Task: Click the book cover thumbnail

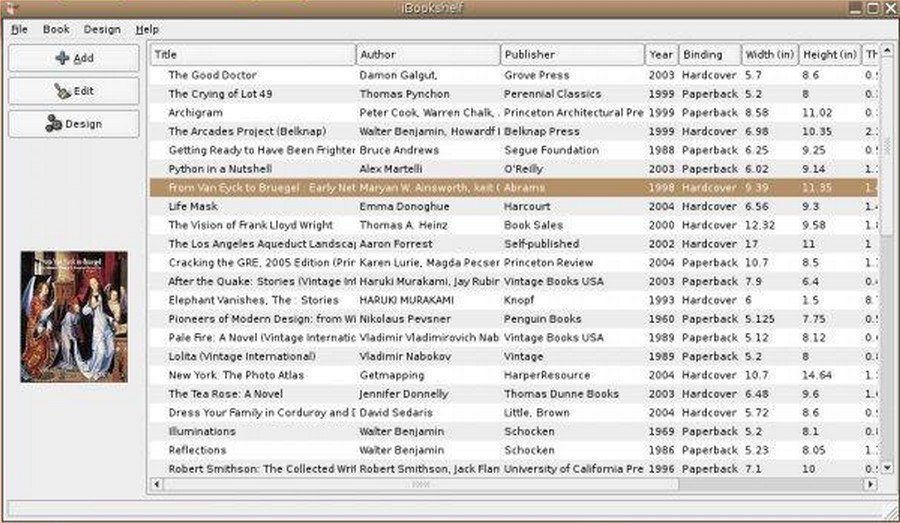Action: (74, 317)
